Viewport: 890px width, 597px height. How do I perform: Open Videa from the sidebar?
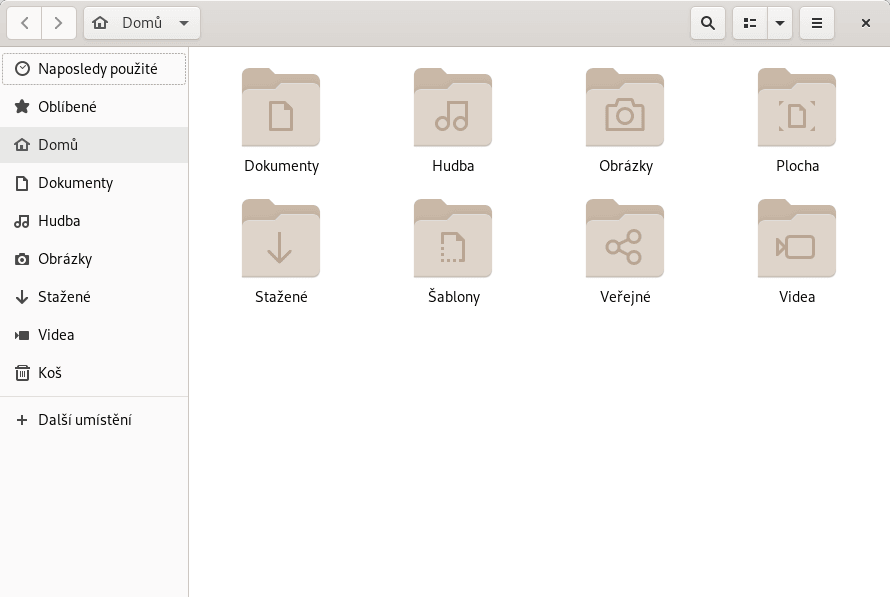[94, 335]
